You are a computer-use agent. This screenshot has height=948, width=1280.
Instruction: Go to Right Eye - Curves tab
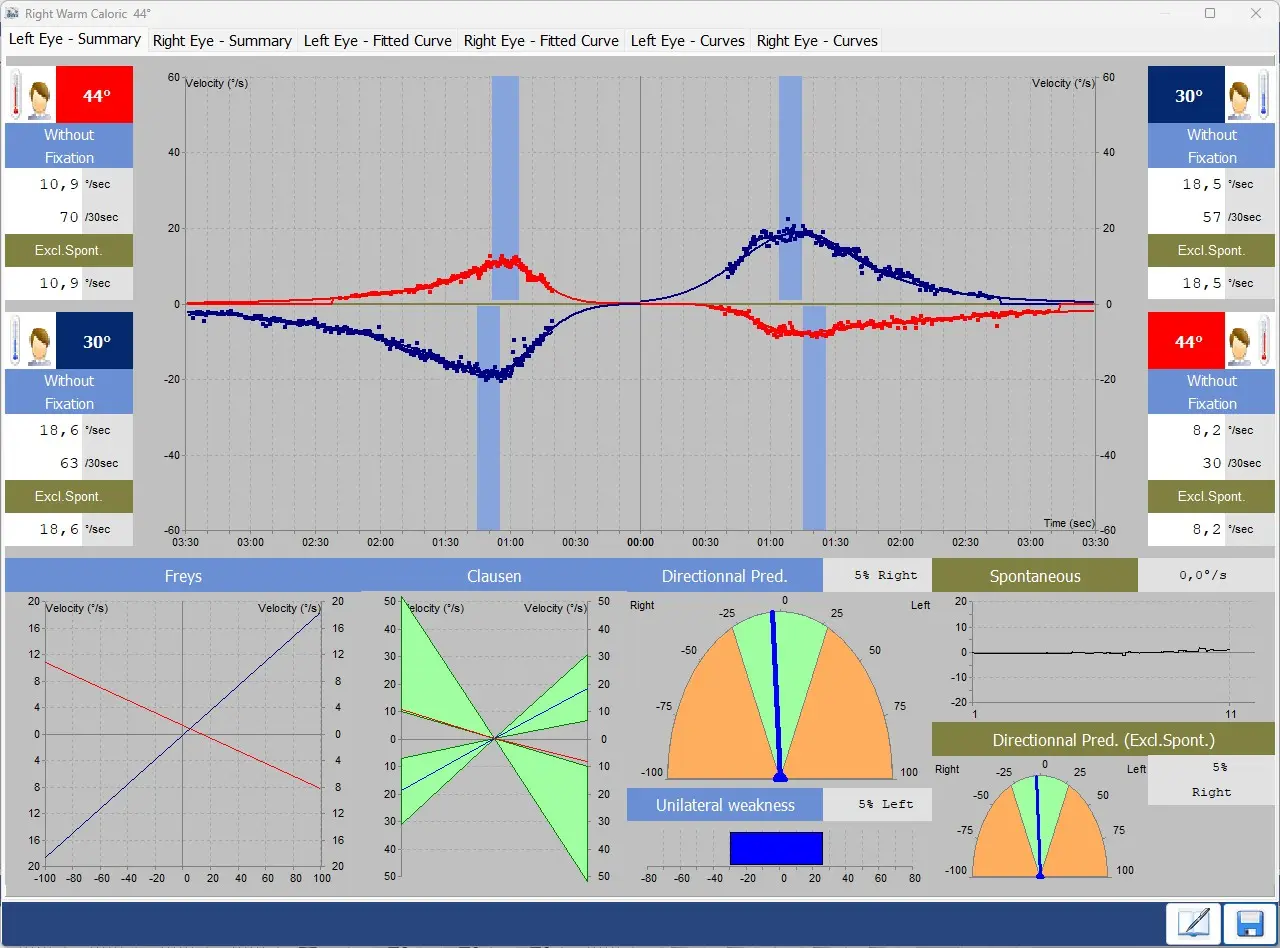point(817,41)
